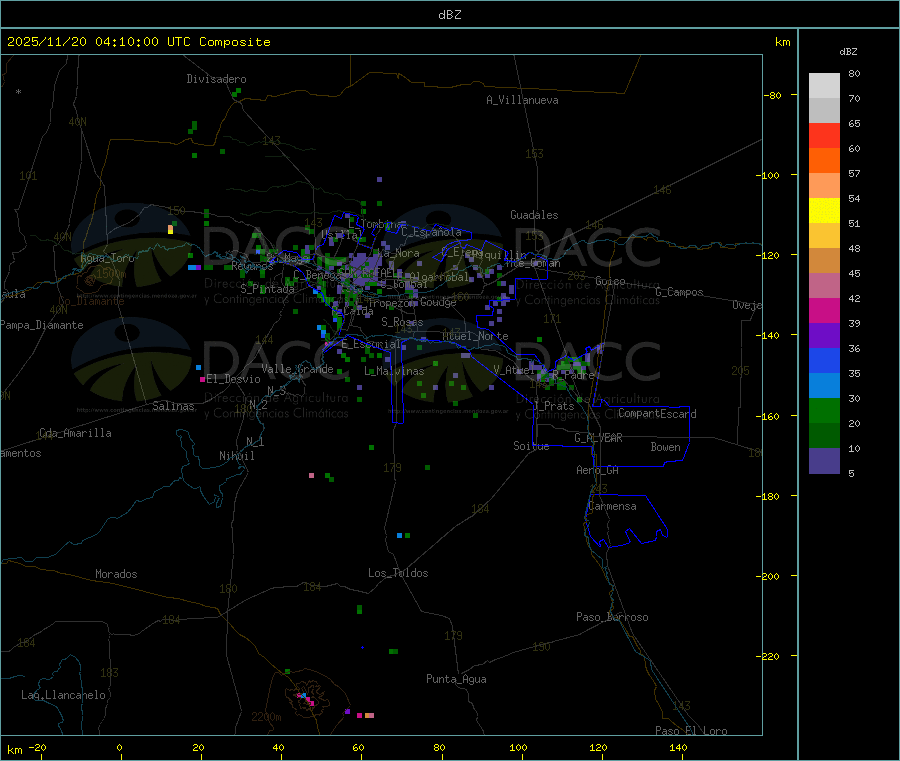900x761 pixels.
Task: Select the -20 tick on the horizontal axis
Action: coord(37,747)
